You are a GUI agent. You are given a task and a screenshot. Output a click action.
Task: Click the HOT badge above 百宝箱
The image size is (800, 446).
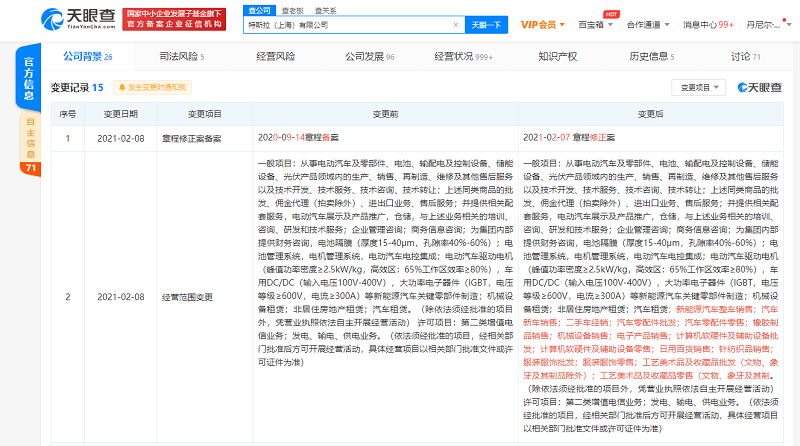coord(611,14)
